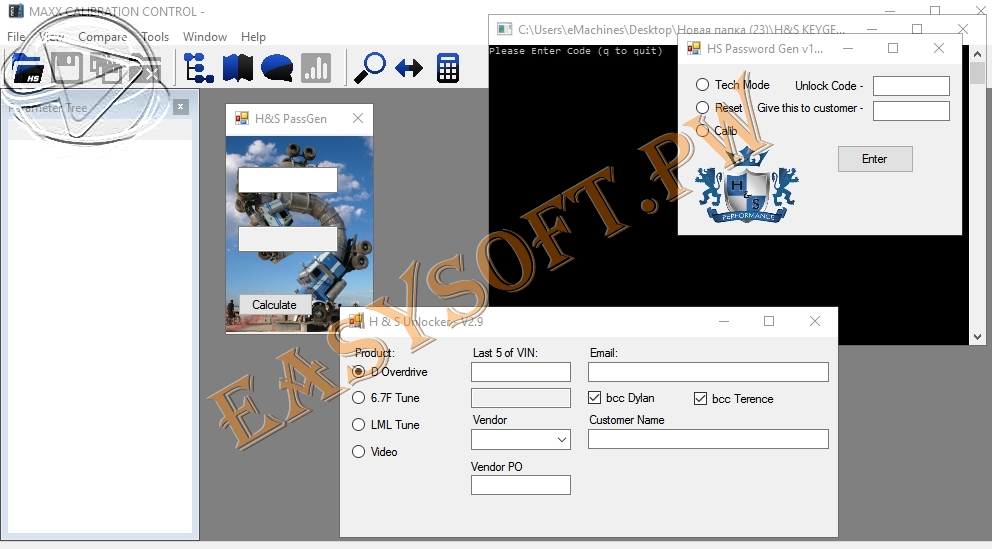
Task: Click the Email input field
Action: (x=708, y=372)
